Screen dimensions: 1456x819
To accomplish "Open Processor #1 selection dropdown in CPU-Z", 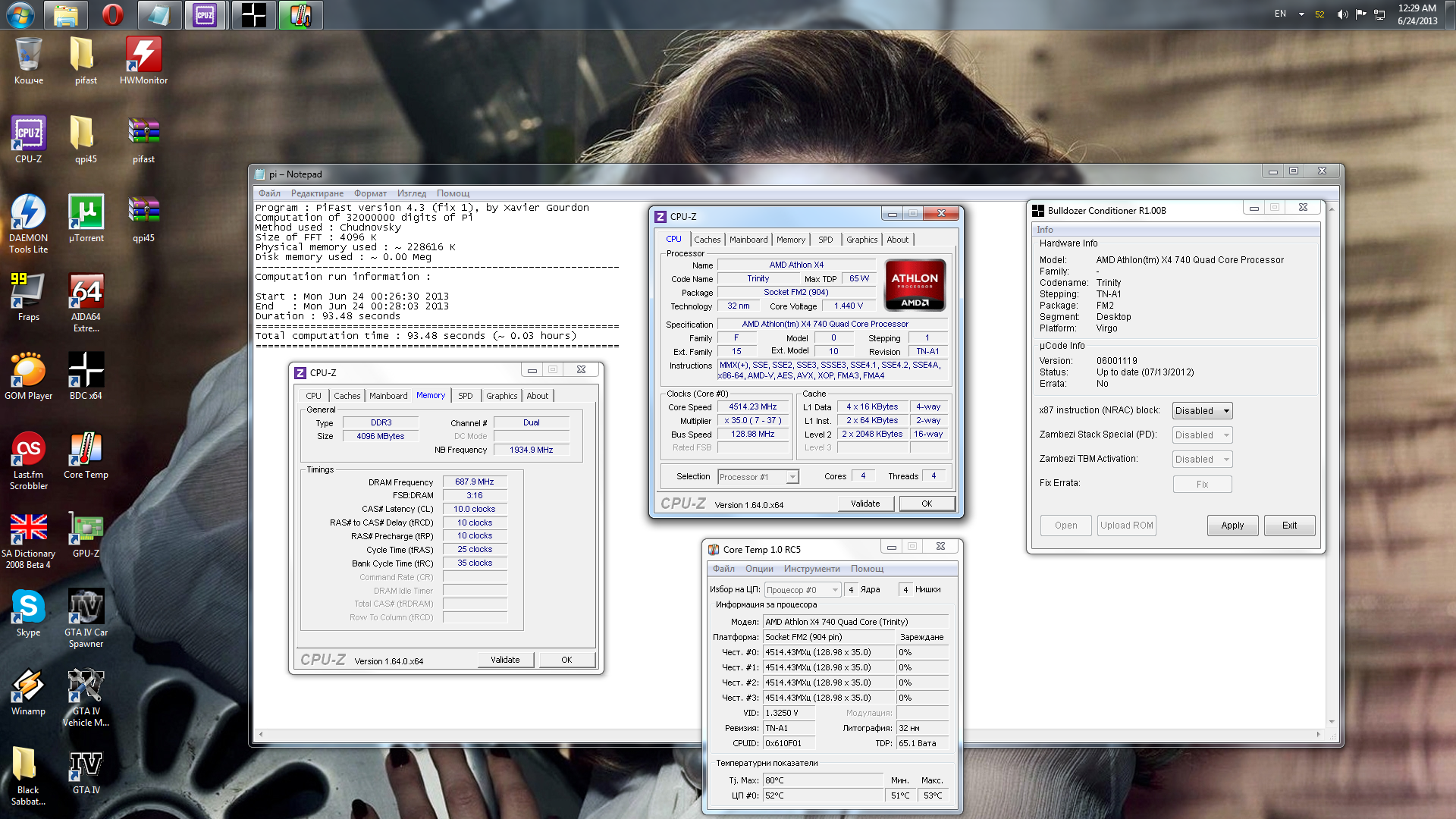I will [x=758, y=476].
